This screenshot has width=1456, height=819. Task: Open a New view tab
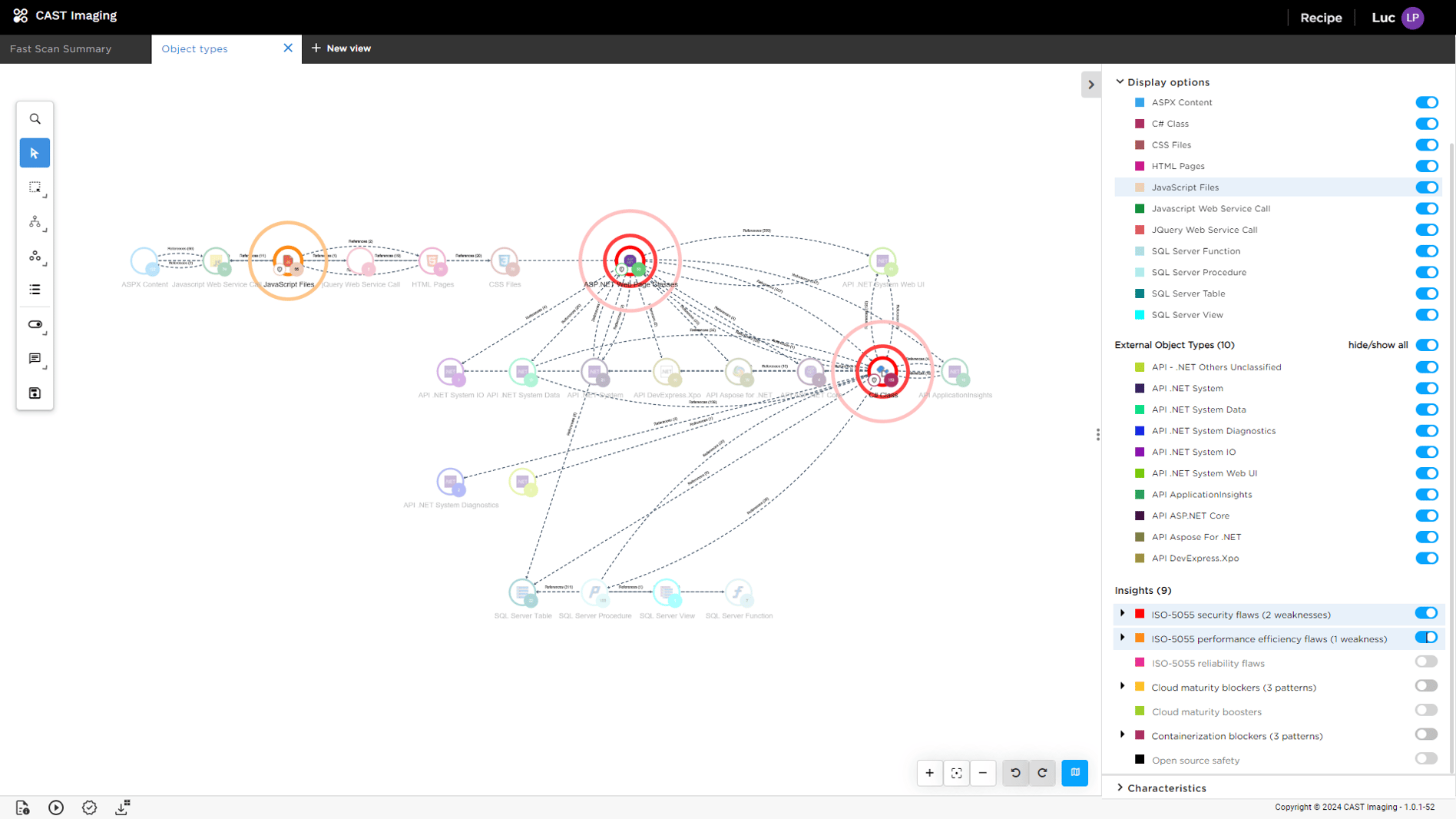click(341, 48)
